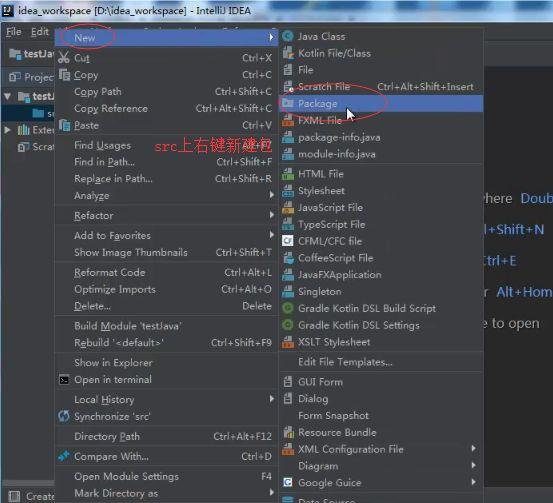
Task: Expand the XML Configuration File submenu arrow
Action: (x=473, y=448)
